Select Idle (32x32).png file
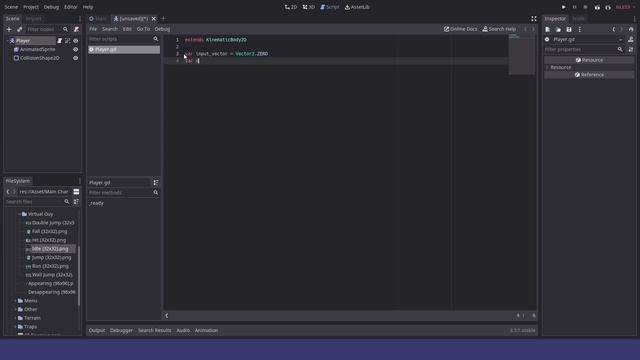 click(50, 249)
